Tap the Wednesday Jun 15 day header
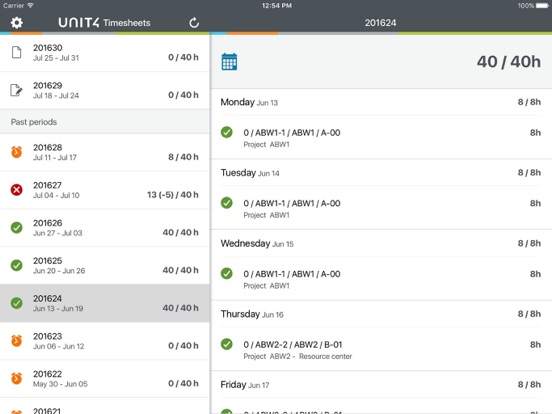This screenshot has width=552, height=414. tap(381, 244)
